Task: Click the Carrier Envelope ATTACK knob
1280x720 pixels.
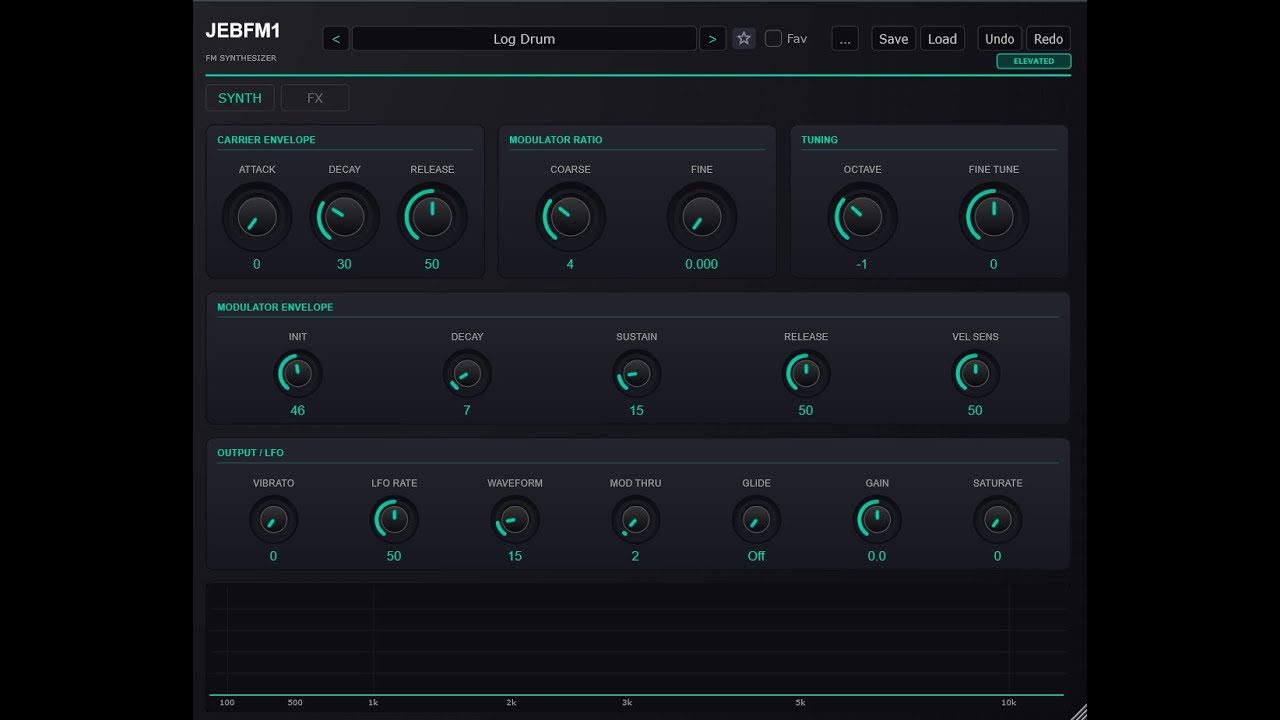Action: click(257, 217)
